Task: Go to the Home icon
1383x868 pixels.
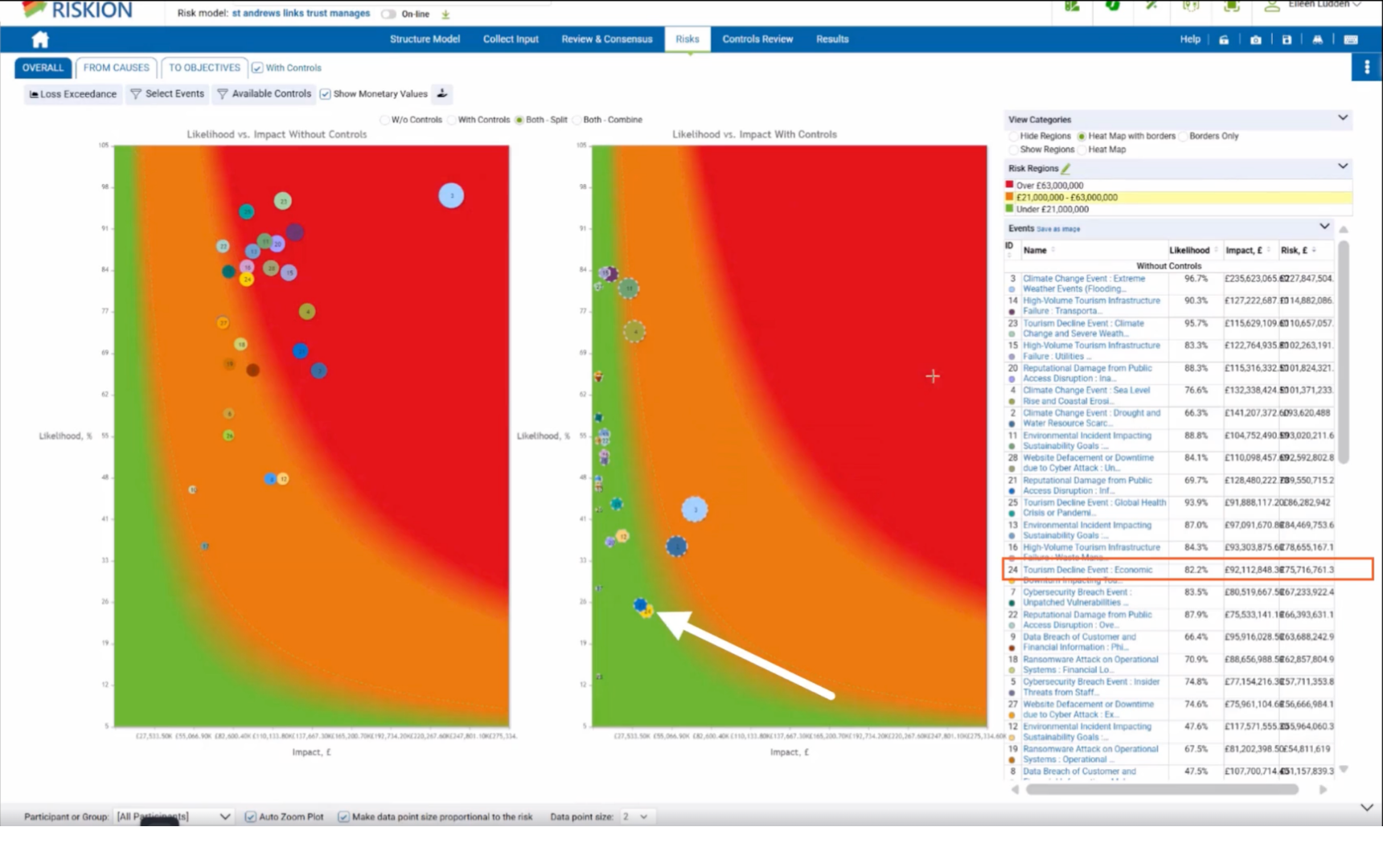Action: coord(40,39)
